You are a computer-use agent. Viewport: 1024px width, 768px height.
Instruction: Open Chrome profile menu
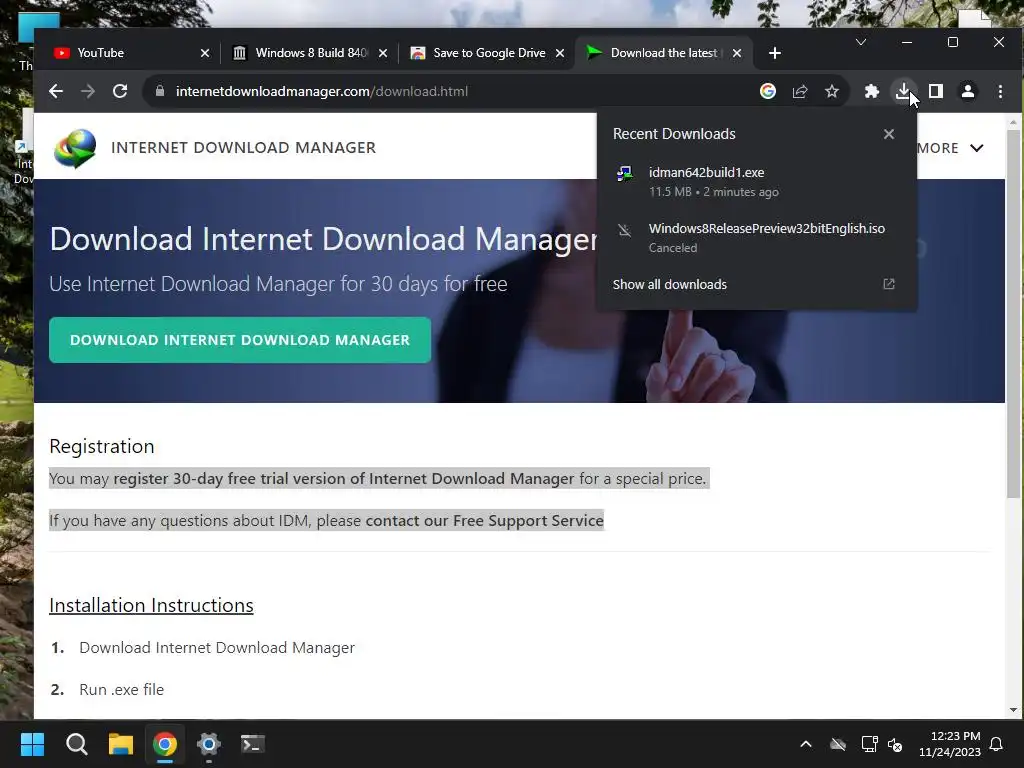tap(968, 91)
